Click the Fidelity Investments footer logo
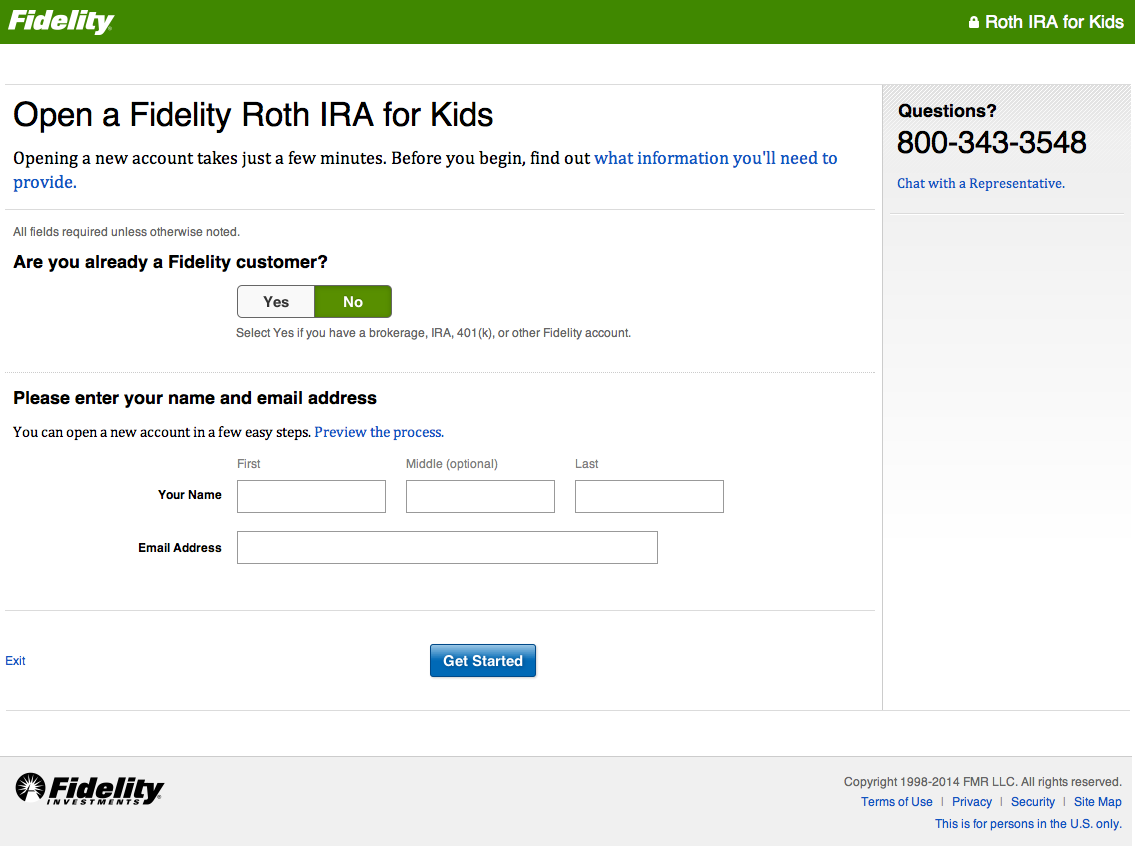Screen dimensions: 1135x864 coord(90,789)
